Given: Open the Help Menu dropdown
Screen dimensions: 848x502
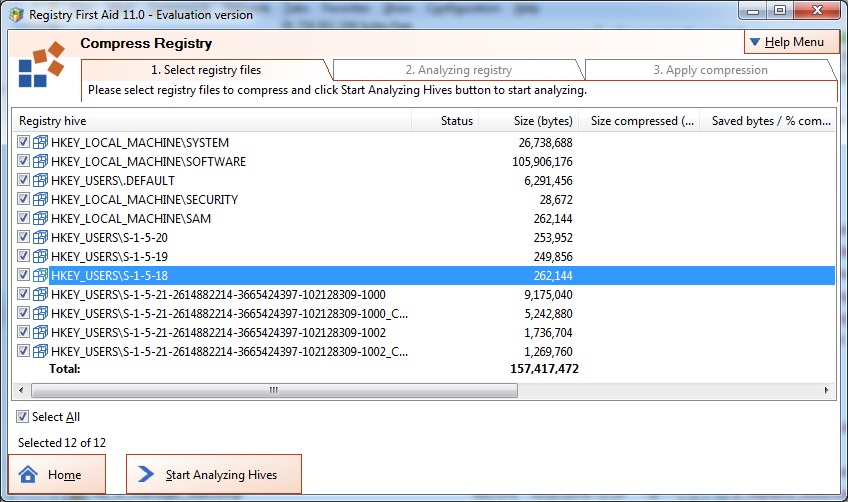Looking at the screenshot, I should point(792,42).
